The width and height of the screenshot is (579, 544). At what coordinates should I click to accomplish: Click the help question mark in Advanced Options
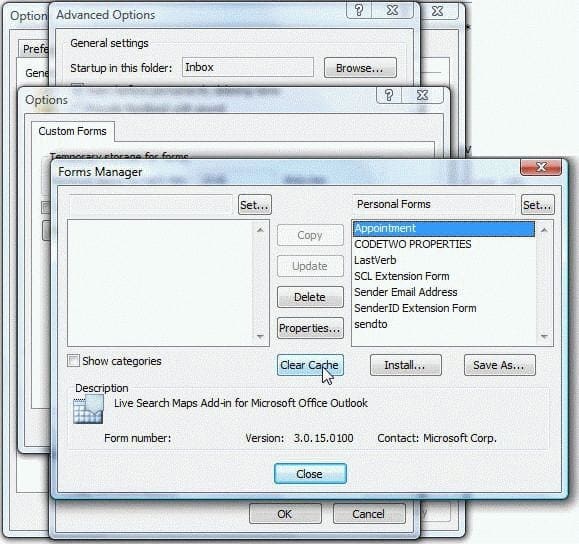click(x=359, y=10)
